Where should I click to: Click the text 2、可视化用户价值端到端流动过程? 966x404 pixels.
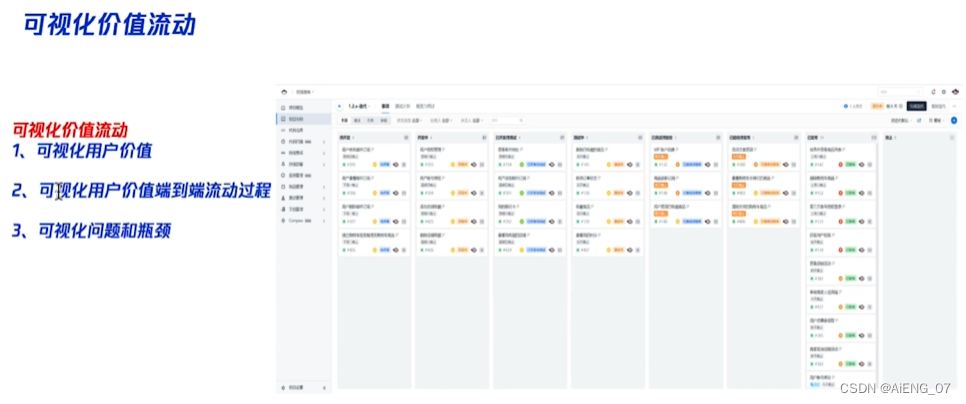[x=141, y=191]
